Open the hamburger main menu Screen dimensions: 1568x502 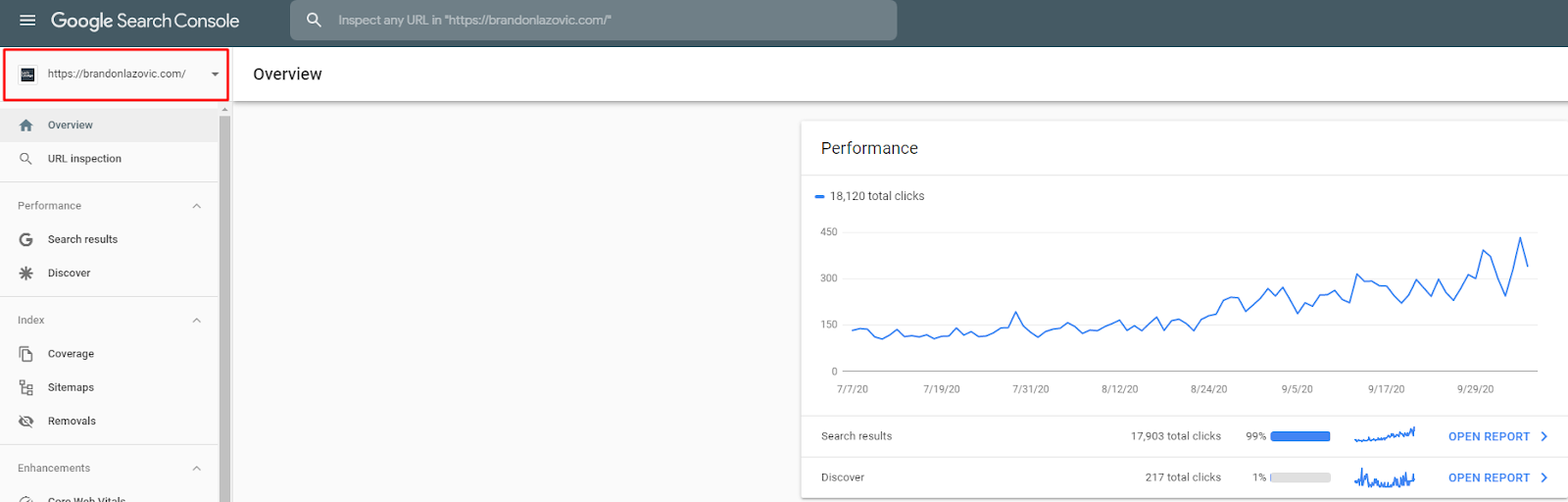27,21
